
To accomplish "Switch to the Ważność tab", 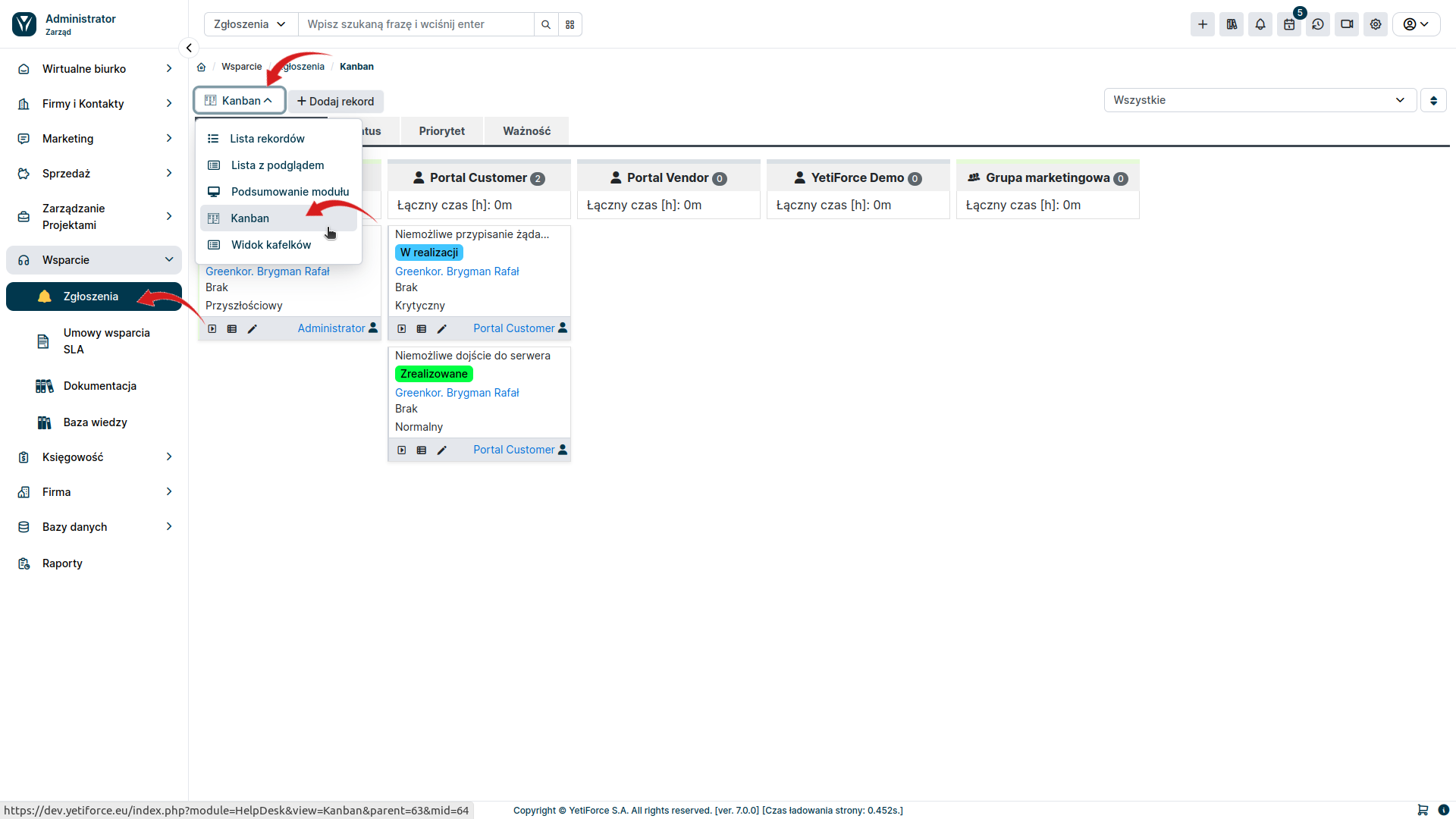I will coord(526,131).
